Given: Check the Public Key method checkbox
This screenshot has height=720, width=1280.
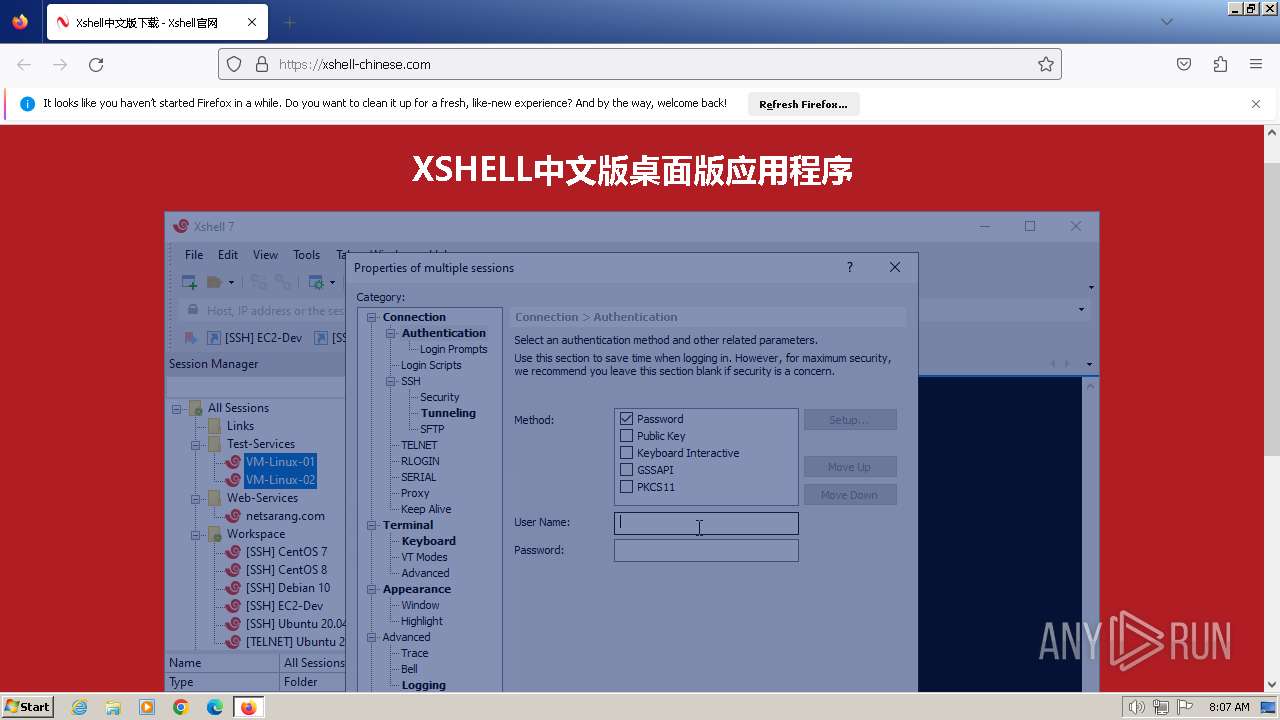Looking at the screenshot, I should click(627, 436).
